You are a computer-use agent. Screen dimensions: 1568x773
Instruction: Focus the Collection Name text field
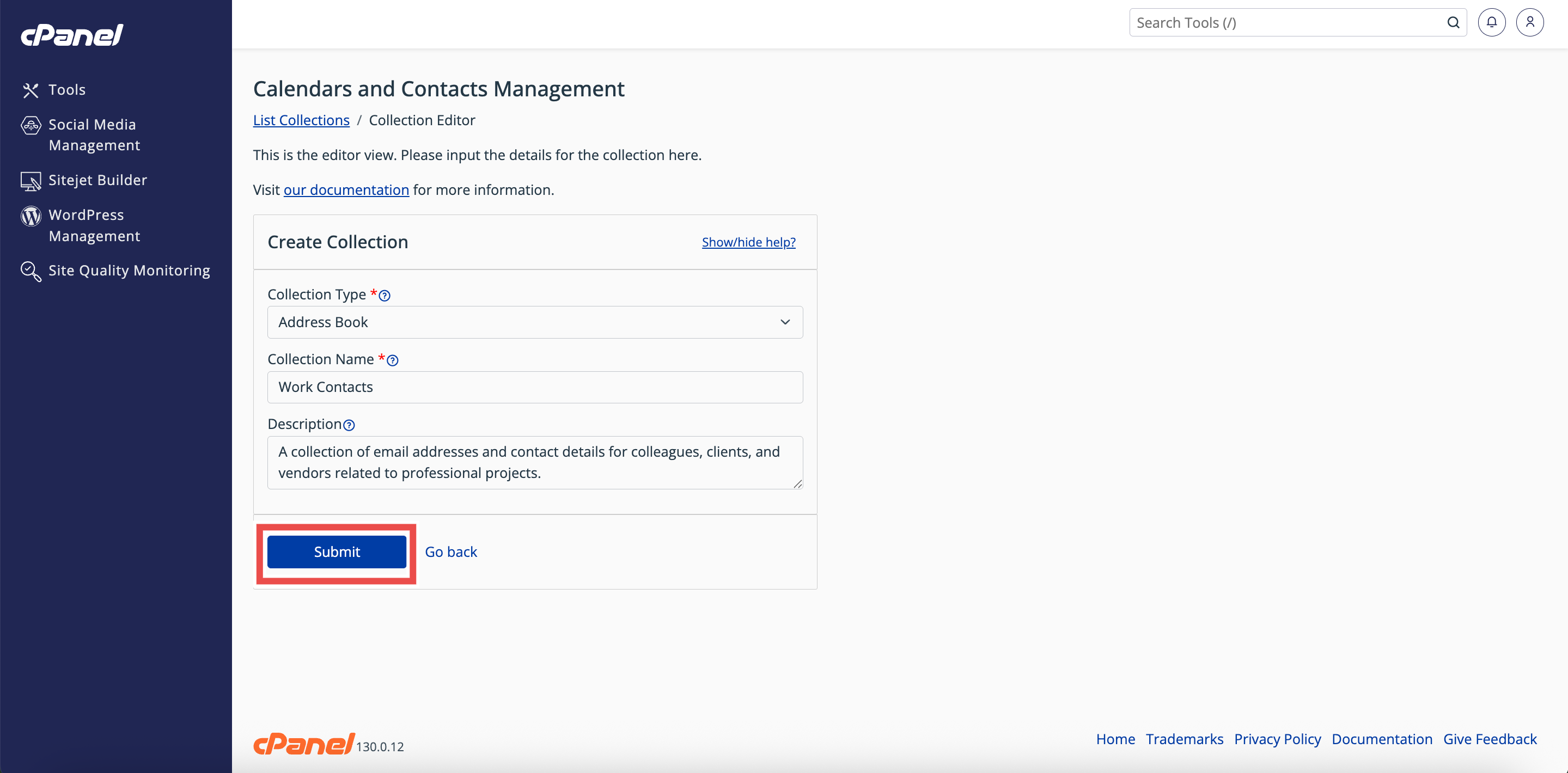coord(534,387)
